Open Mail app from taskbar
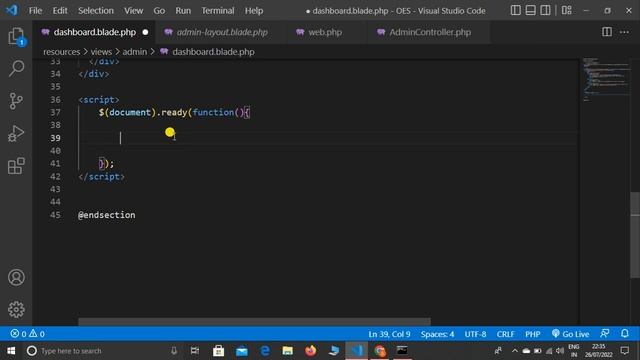The width and height of the screenshot is (640, 360). pyautogui.click(x=242, y=351)
